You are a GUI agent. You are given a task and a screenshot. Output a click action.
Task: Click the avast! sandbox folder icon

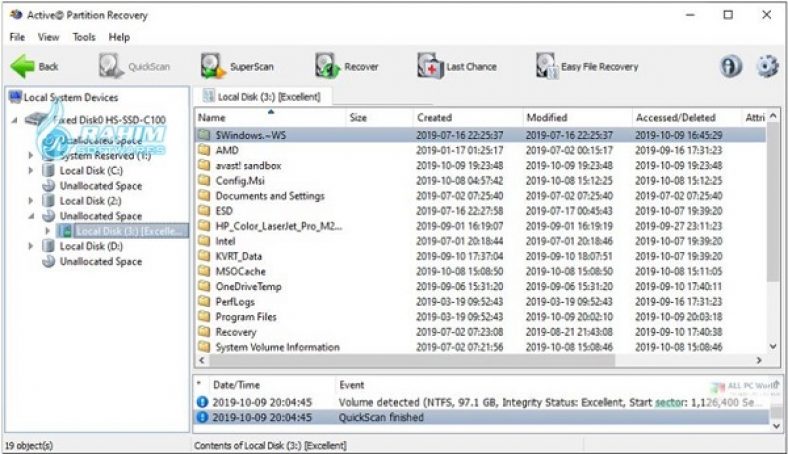pos(204,165)
